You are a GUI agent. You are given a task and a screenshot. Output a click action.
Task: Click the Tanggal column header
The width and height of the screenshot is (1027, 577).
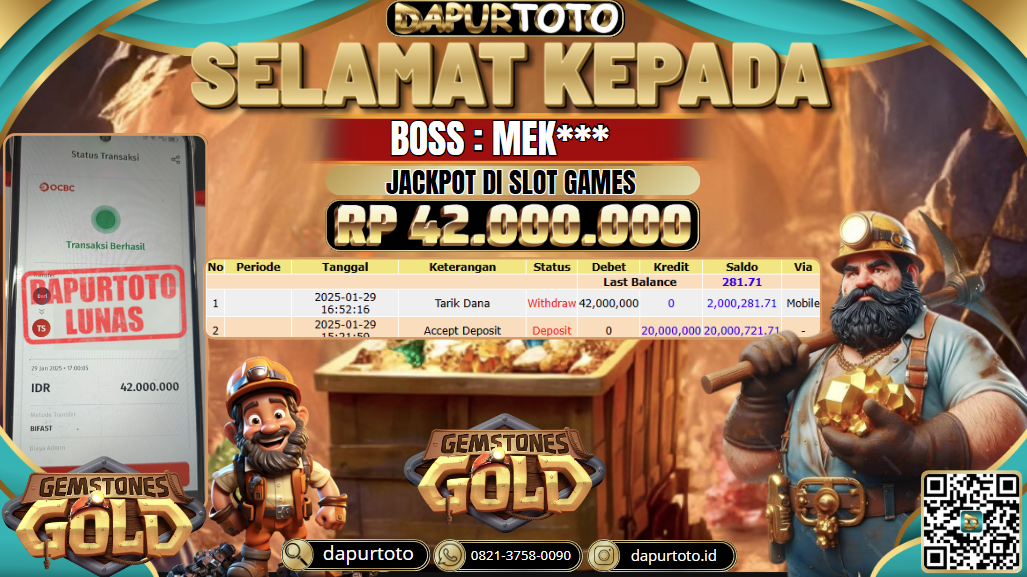pos(345,267)
